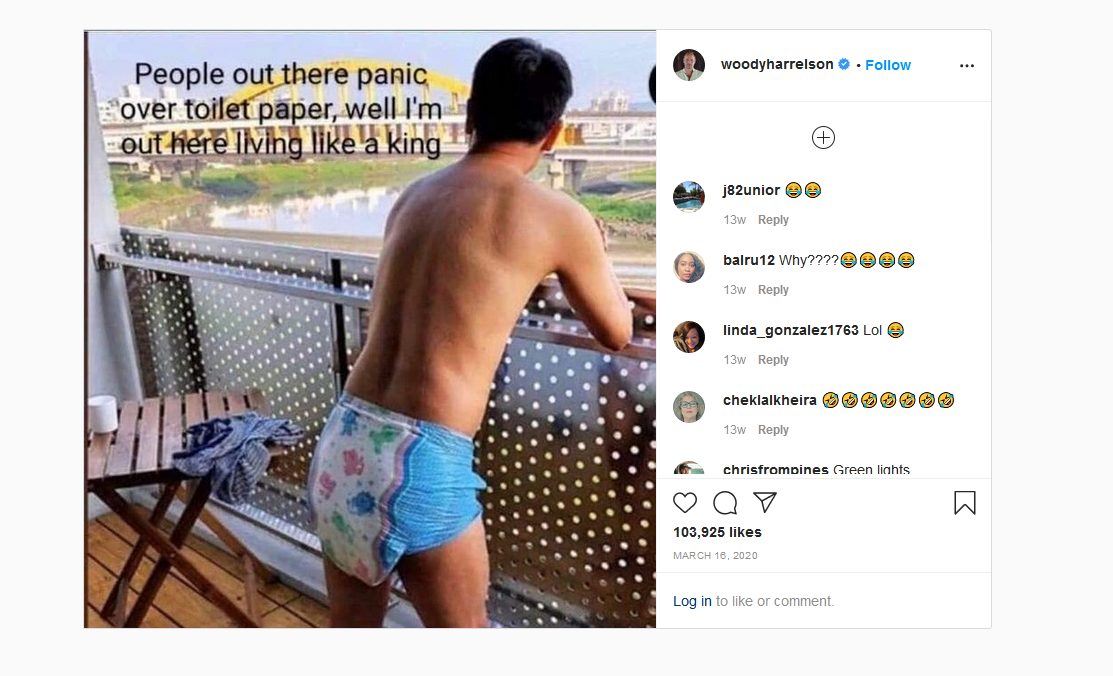Like the post with the heart icon

tap(685, 503)
